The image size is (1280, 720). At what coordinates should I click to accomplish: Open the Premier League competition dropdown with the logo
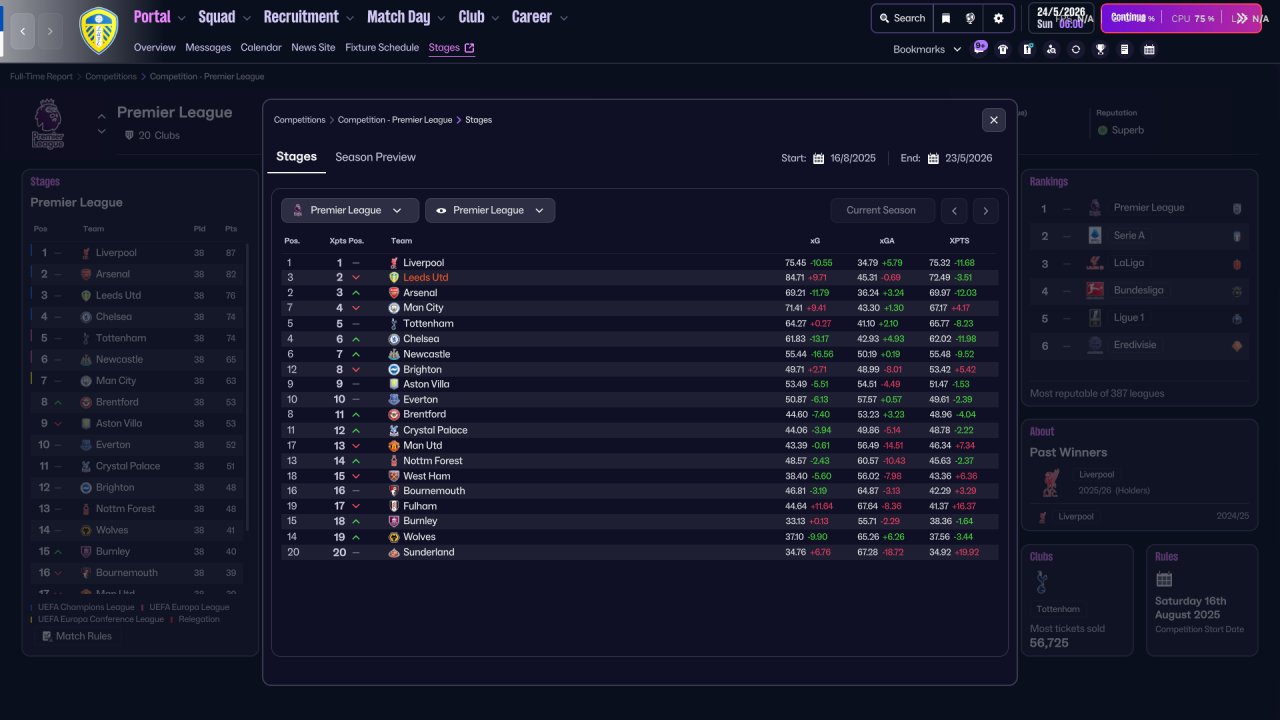350,210
